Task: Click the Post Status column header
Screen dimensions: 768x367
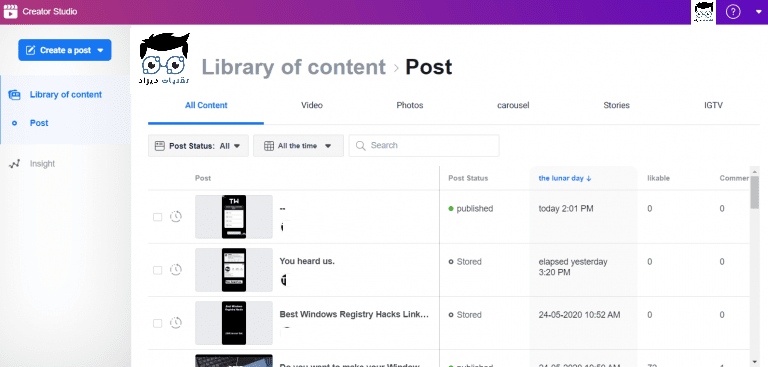Action: coord(468,178)
